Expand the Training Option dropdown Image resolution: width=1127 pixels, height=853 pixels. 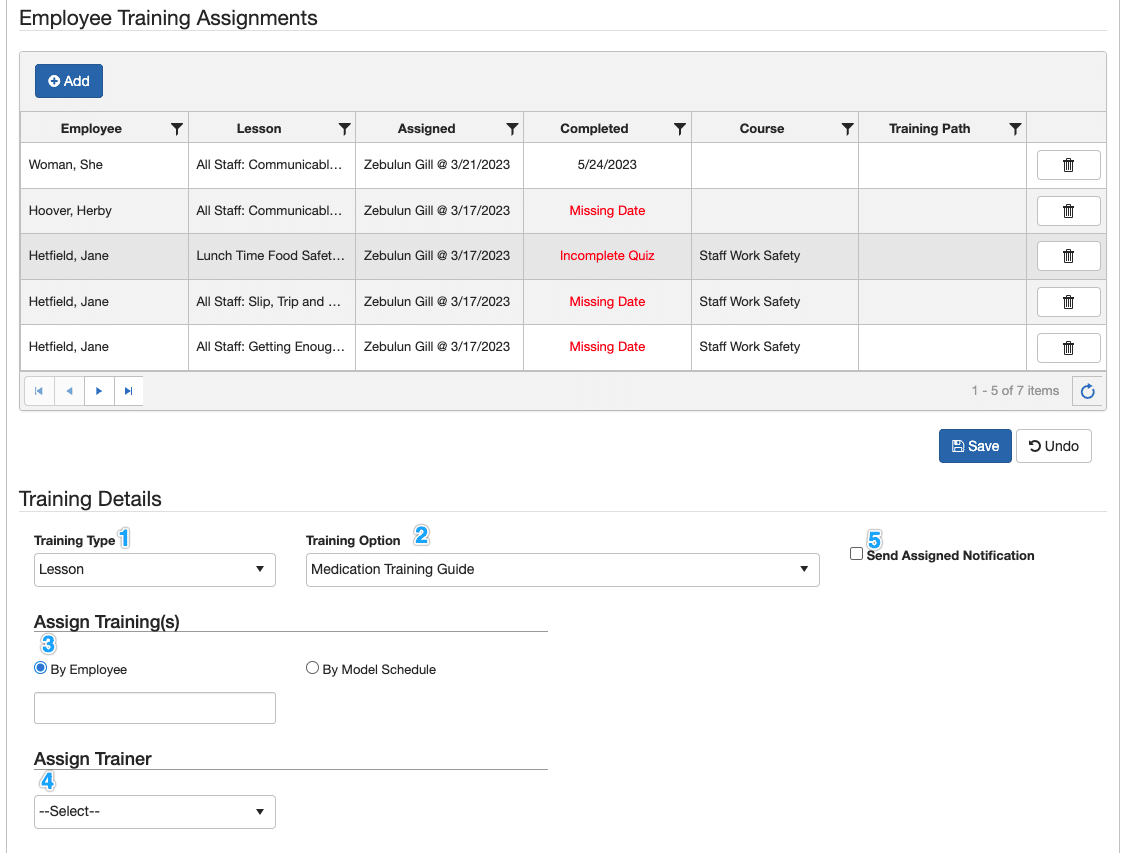tap(562, 569)
